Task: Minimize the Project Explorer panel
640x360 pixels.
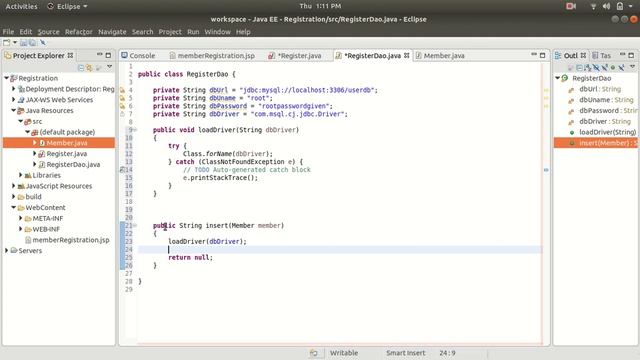Action: click(100, 55)
